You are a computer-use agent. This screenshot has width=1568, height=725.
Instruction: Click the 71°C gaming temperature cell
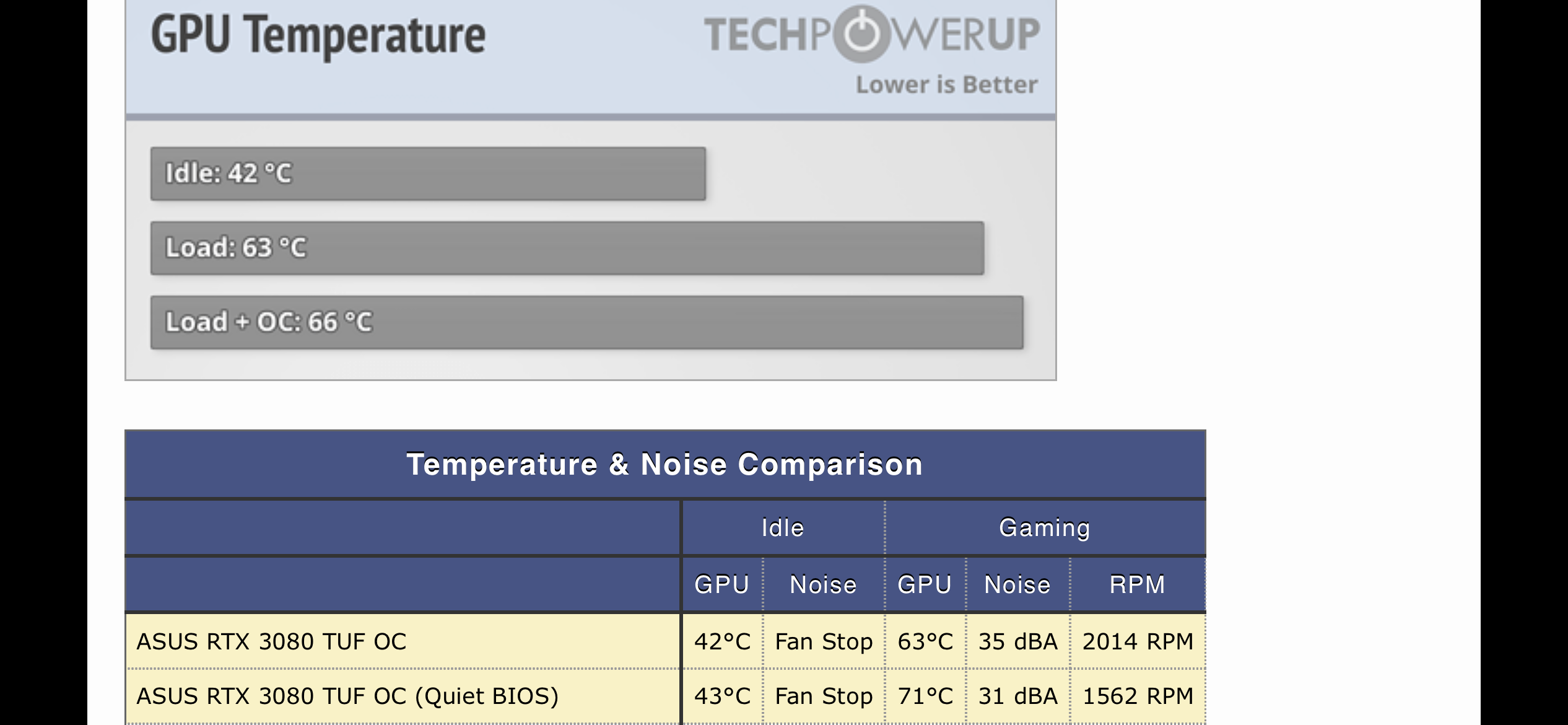click(x=925, y=696)
